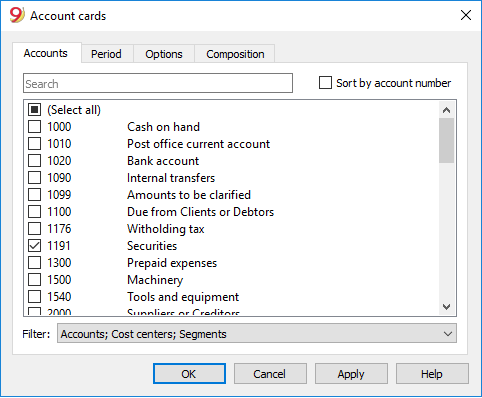The height and width of the screenshot is (398, 482).
Task: Select the 1020 Bank account checkbox
Action: tap(34, 161)
